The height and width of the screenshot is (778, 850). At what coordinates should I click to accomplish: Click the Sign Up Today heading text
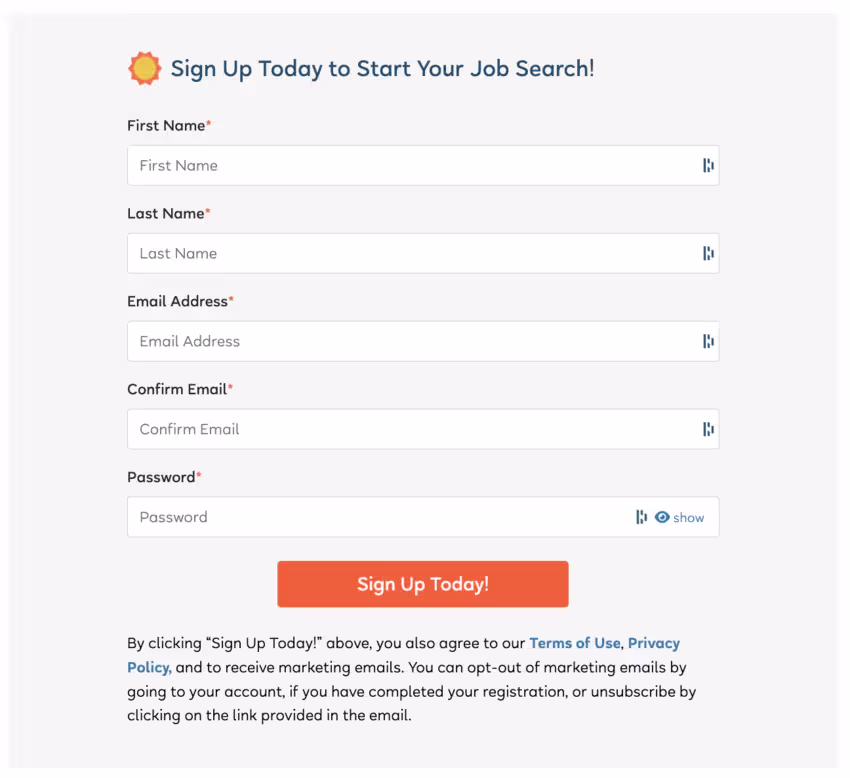pos(383,68)
